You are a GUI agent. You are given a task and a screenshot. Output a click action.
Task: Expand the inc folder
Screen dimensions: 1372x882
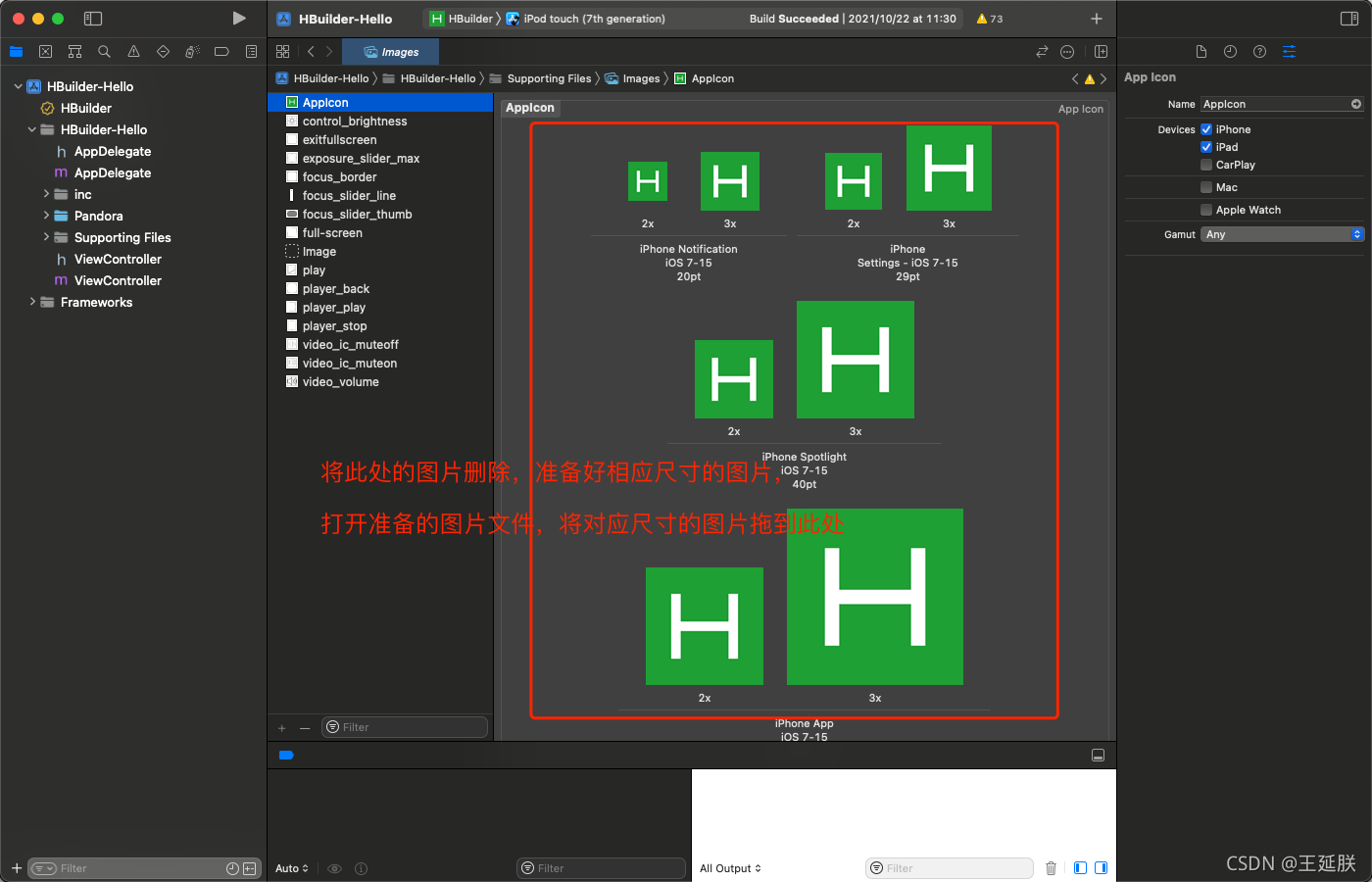[x=45, y=194]
